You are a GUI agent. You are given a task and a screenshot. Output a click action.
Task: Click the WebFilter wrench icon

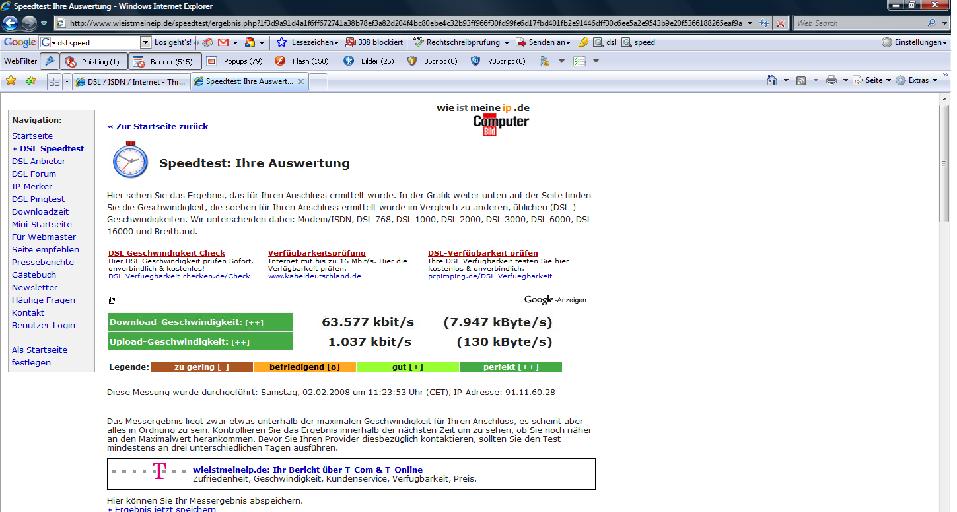click(x=48, y=61)
